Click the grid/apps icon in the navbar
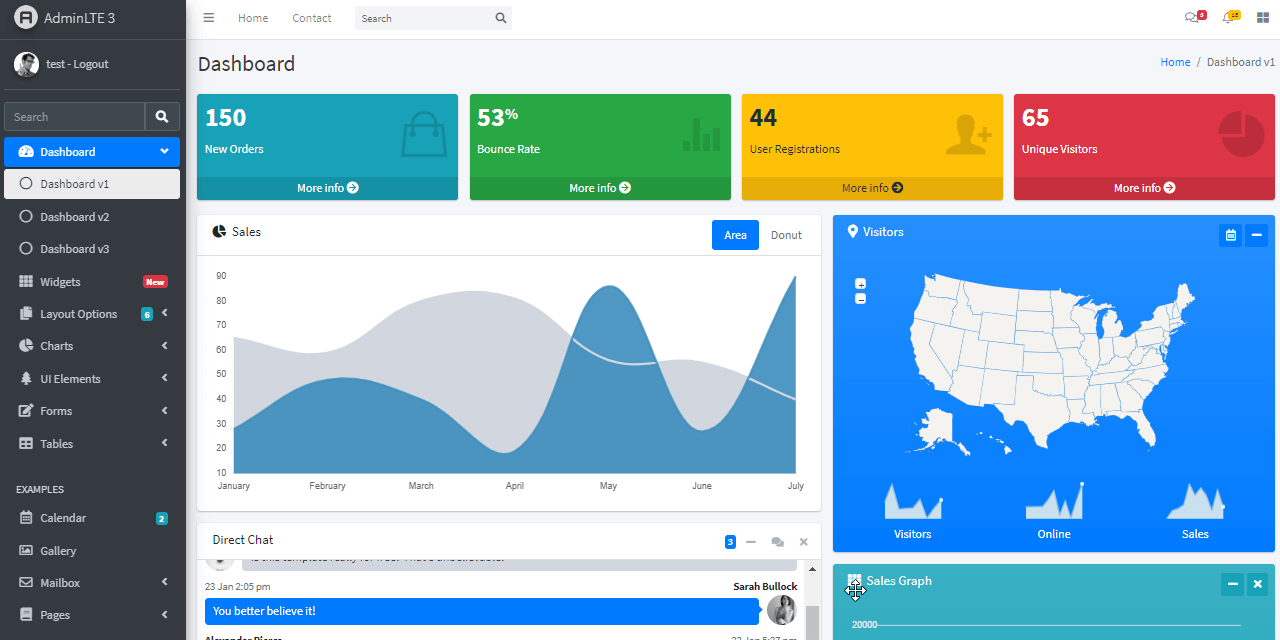Viewport: 1280px width, 640px height. [1262, 17]
